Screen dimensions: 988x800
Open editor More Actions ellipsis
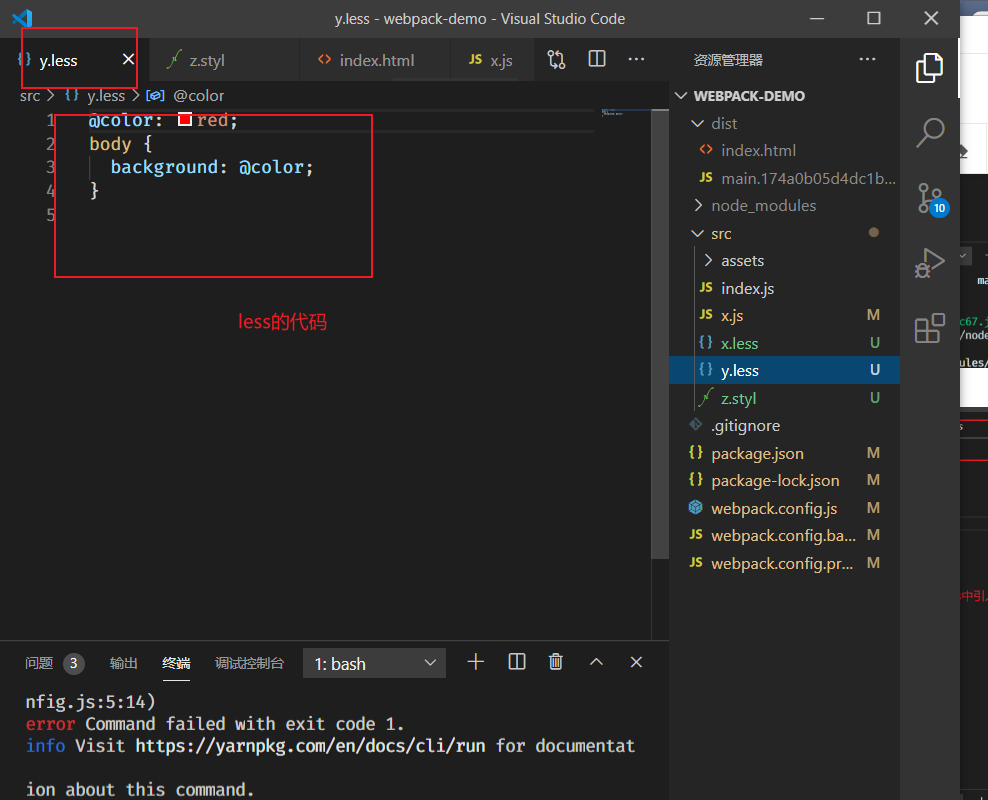(636, 59)
